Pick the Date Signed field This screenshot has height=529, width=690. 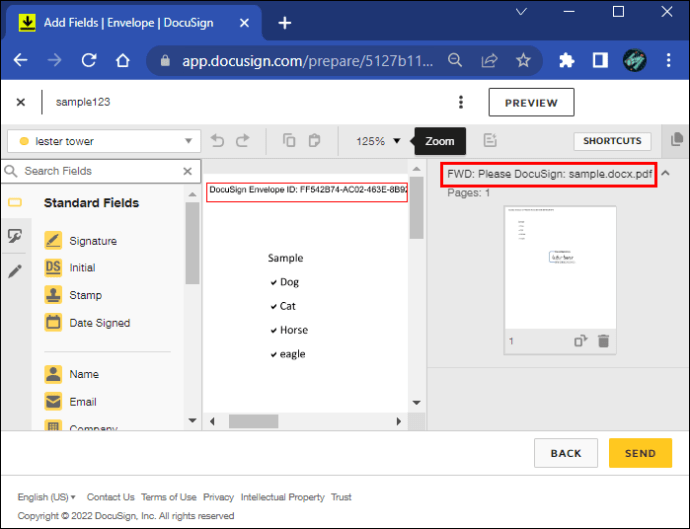click(88, 323)
